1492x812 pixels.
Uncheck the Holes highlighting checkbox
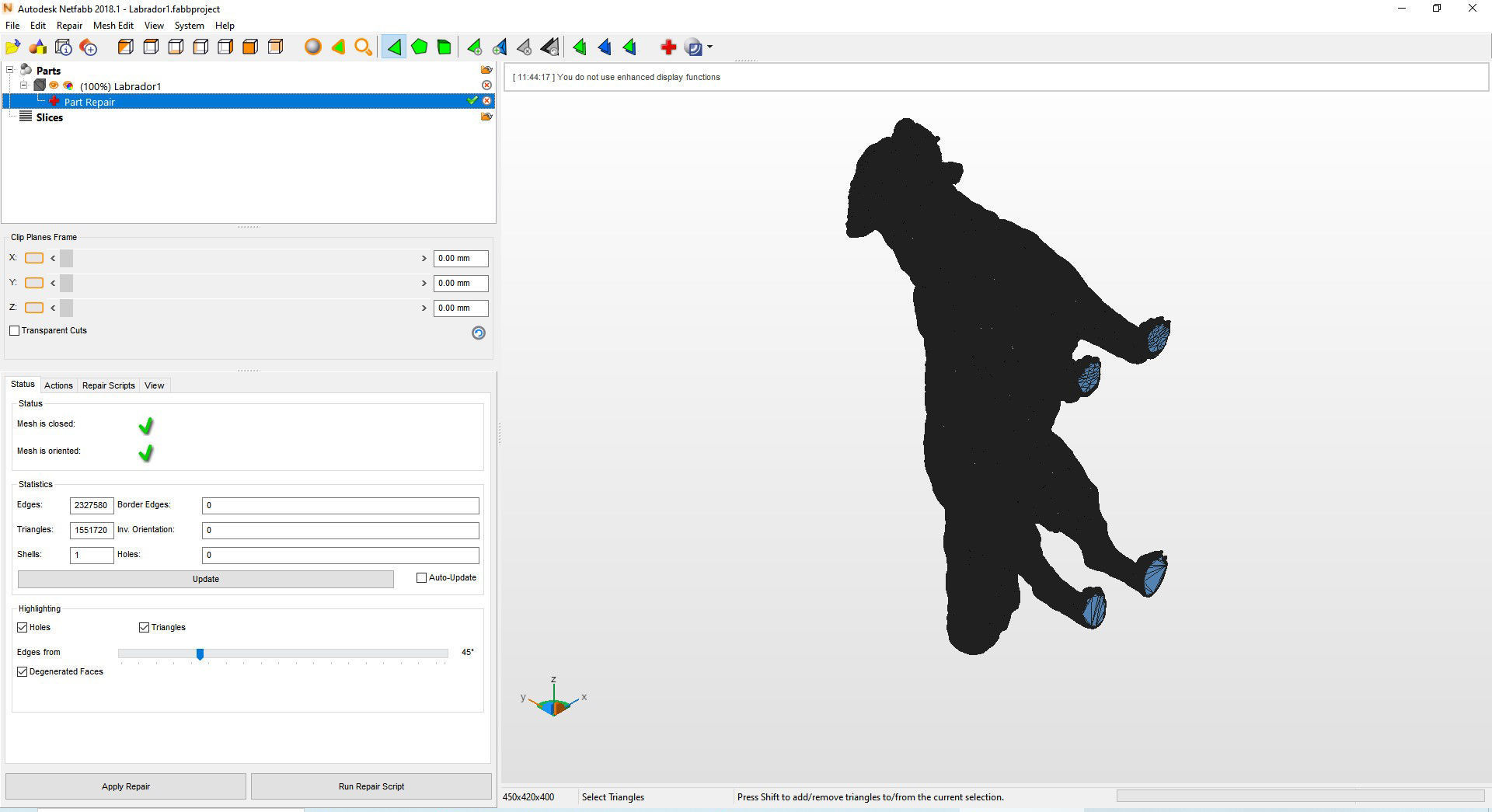pyautogui.click(x=23, y=628)
